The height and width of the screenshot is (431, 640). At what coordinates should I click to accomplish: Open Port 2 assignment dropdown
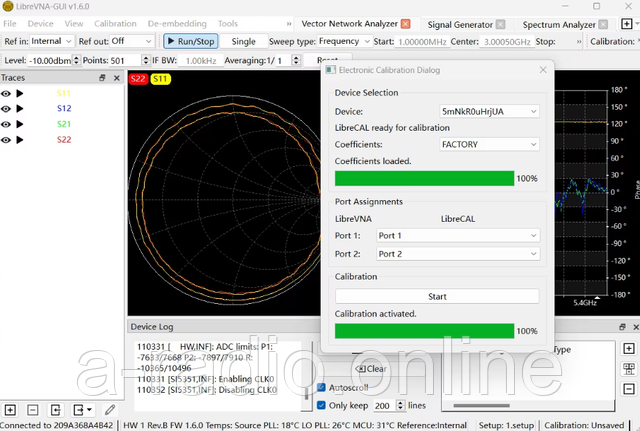click(x=458, y=254)
